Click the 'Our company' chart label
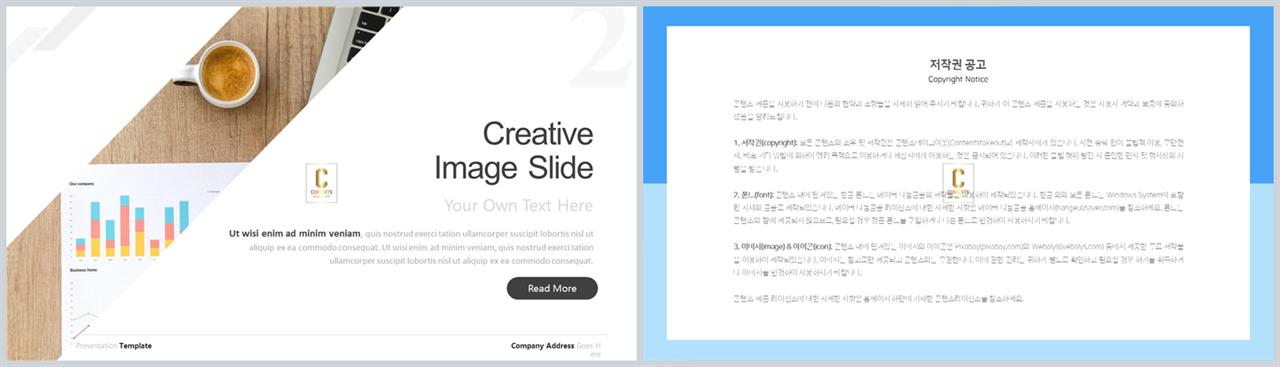This screenshot has width=1280, height=367. 81,184
